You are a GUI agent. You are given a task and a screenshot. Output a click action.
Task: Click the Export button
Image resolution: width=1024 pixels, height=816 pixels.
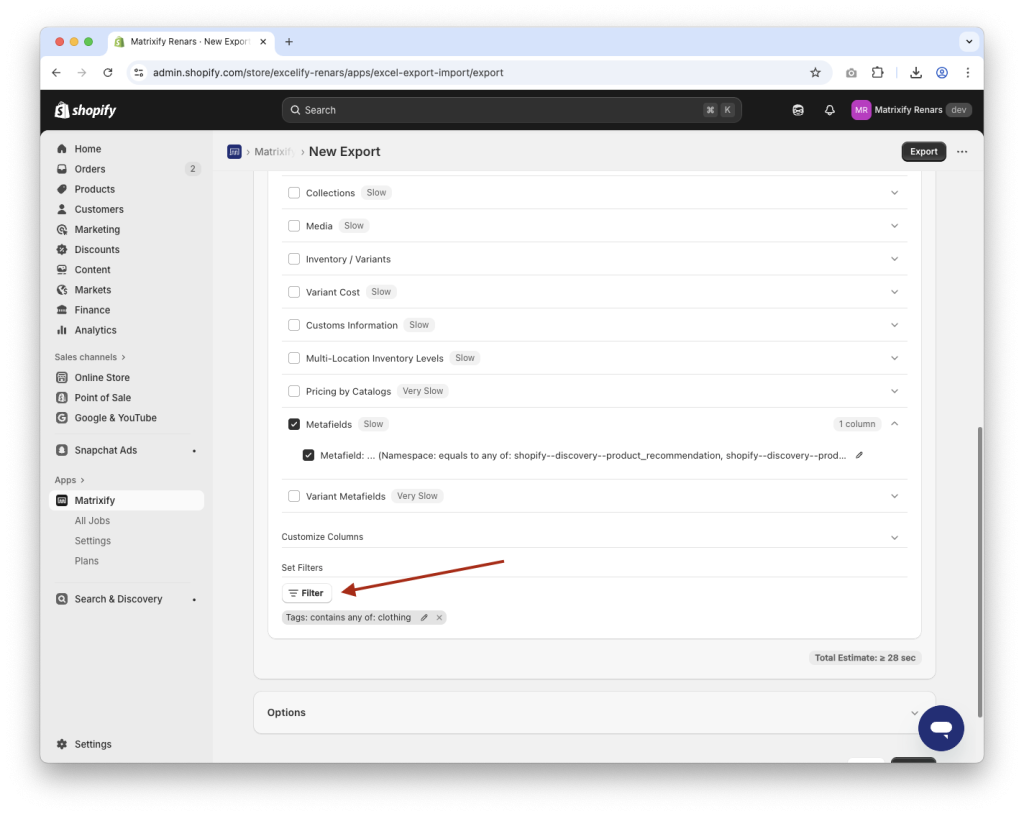[922, 151]
